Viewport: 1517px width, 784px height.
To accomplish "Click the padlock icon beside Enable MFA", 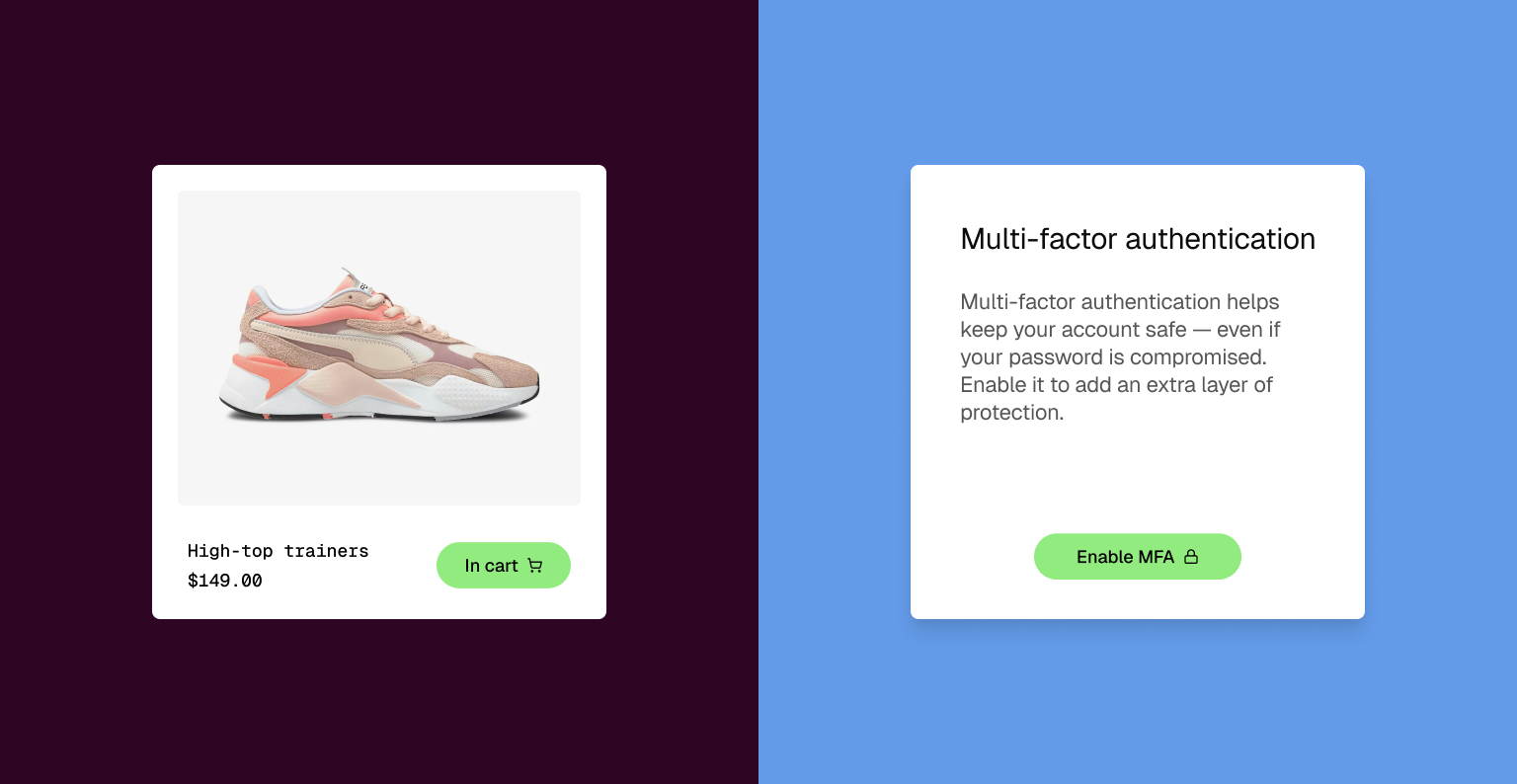I will 1191,557.
